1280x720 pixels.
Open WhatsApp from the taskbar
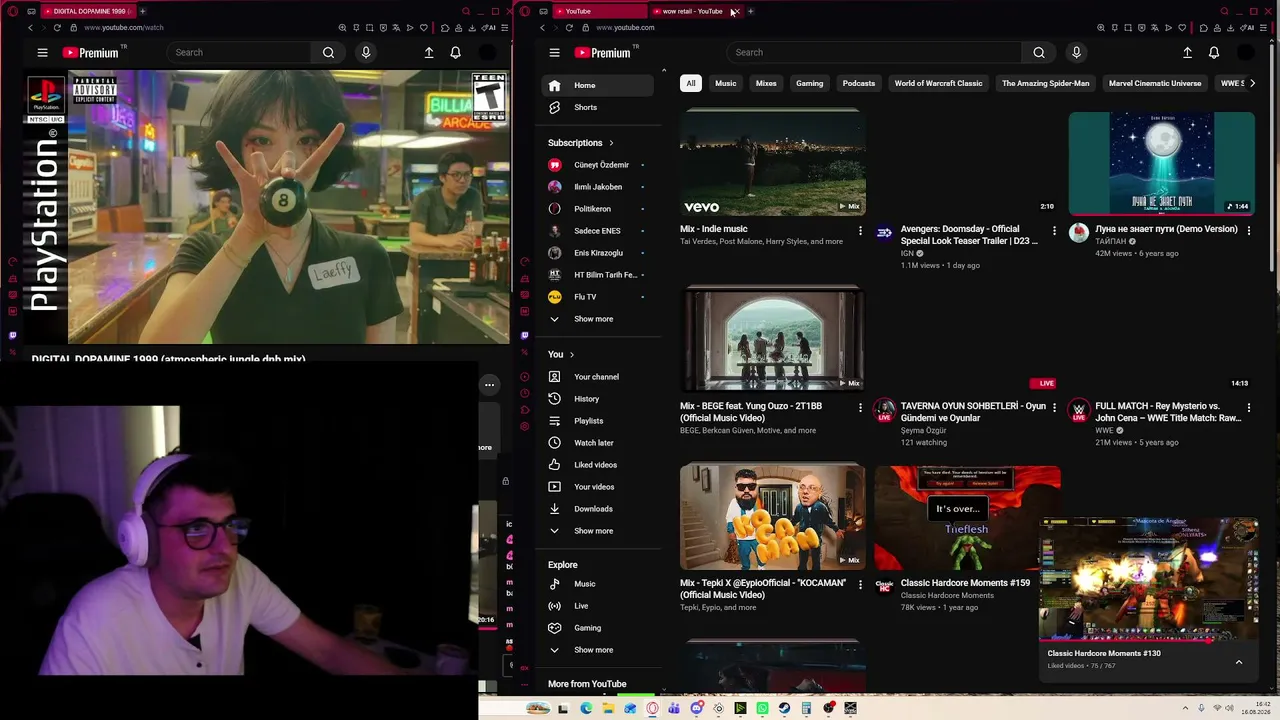click(762, 709)
